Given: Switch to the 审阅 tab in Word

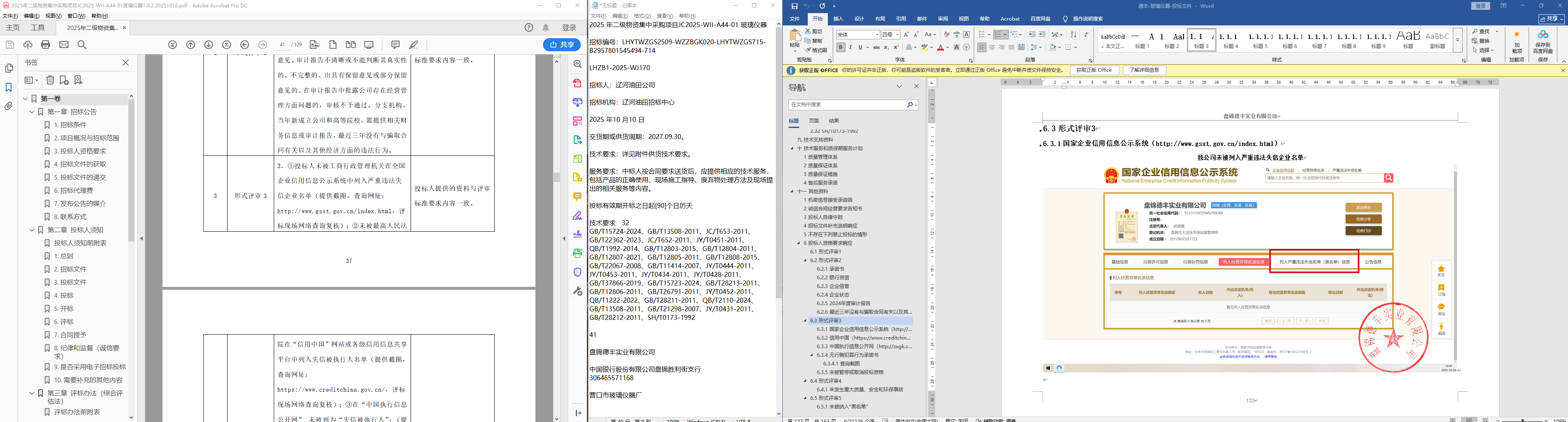Looking at the screenshot, I should (x=943, y=19).
